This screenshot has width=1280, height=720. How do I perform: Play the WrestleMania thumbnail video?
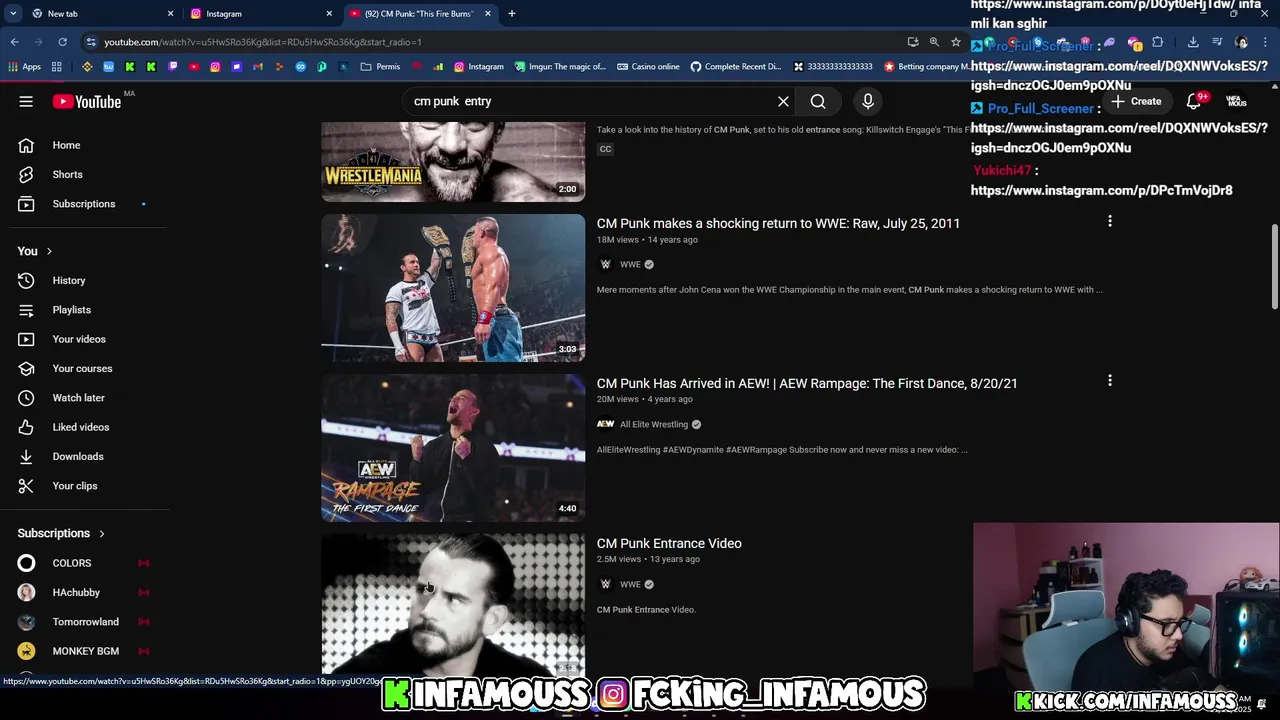coord(453,162)
